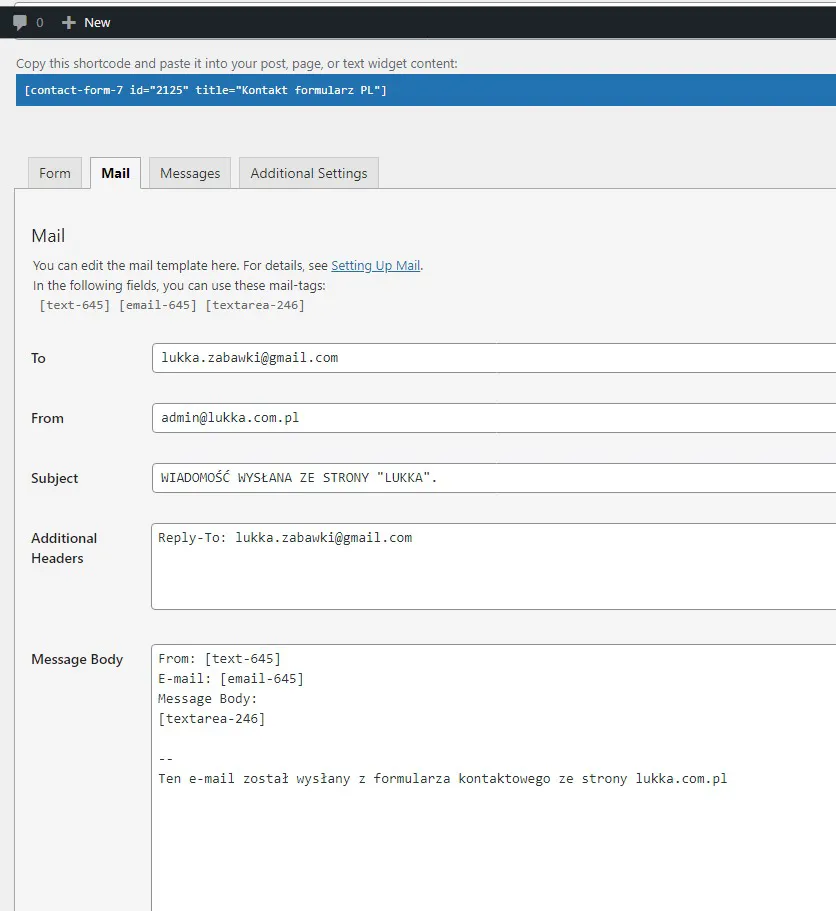This screenshot has width=836, height=911.
Task: Click into the From address field
Action: click(490, 418)
